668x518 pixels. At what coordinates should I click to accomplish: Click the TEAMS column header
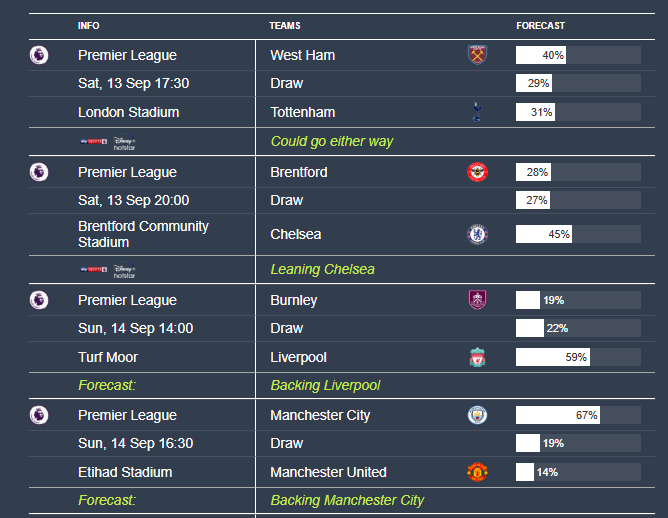(285, 26)
